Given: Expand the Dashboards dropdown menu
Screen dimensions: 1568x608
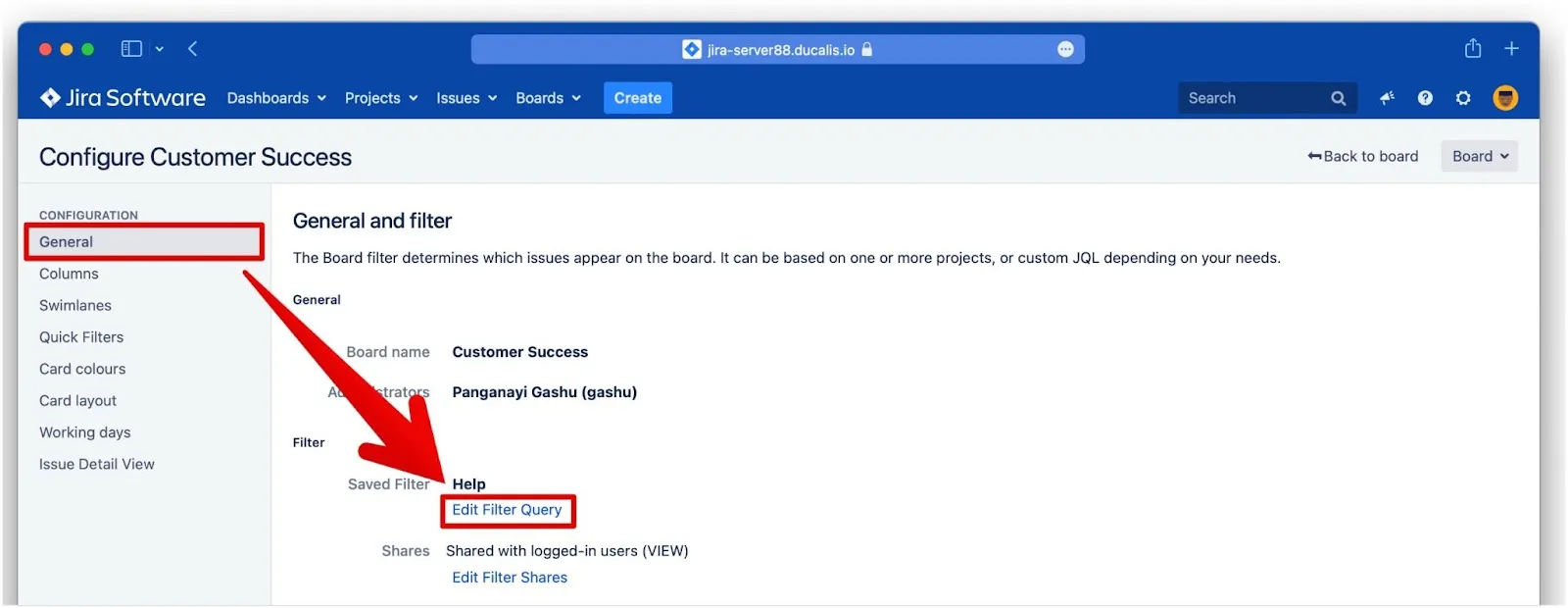Looking at the screenshot, I should 276,98.
